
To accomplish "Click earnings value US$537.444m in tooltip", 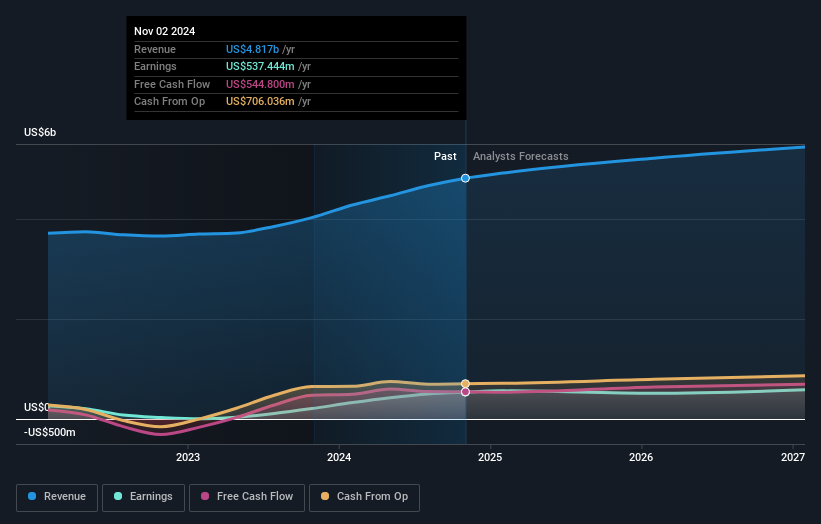I will pos(260,66).
